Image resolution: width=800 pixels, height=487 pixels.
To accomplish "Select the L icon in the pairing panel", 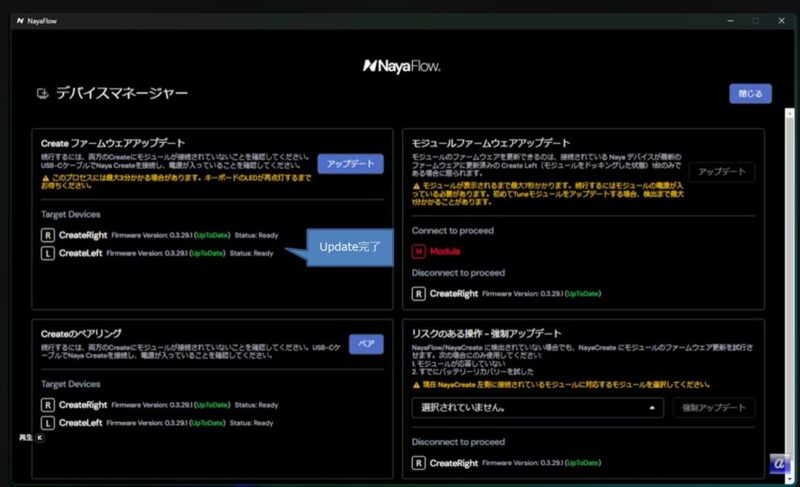I will click(47, 423).
